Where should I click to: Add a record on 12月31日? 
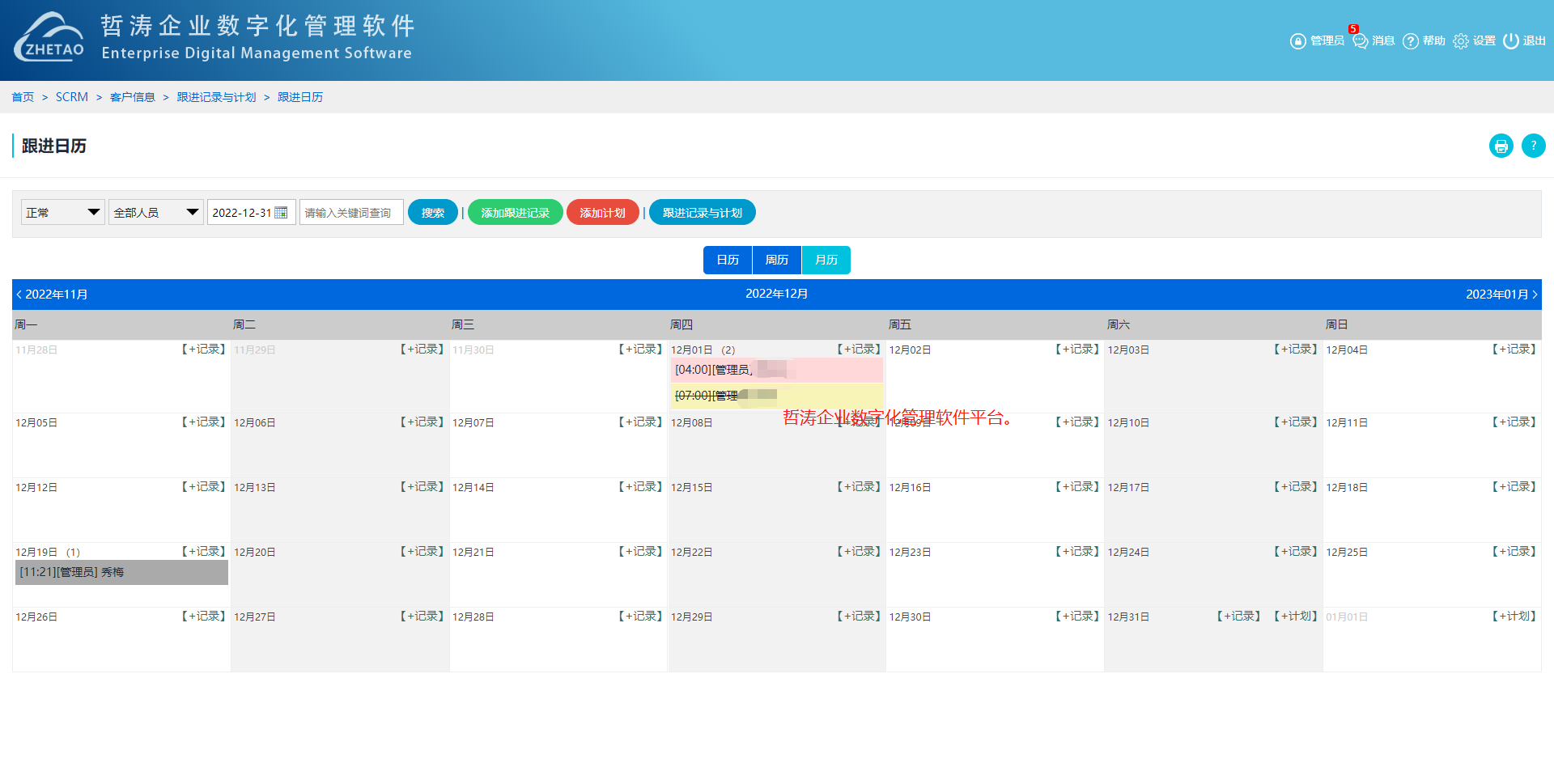1238,617
